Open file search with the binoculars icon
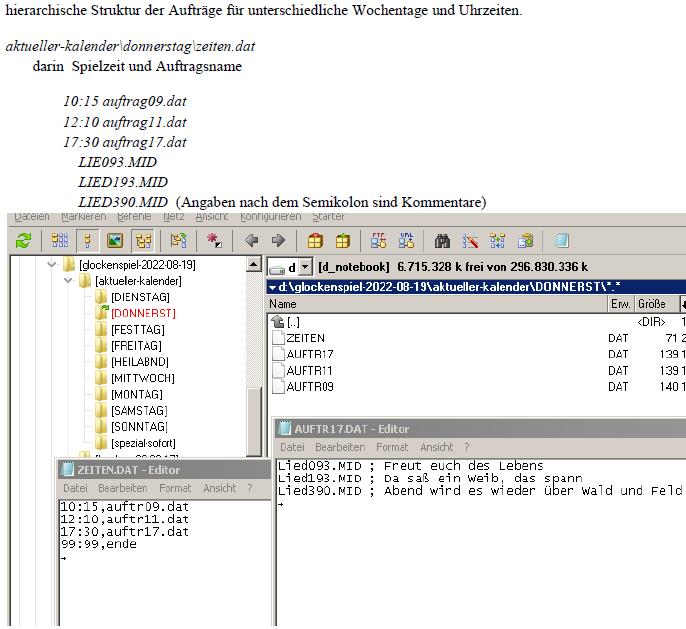 coord(442,241)
